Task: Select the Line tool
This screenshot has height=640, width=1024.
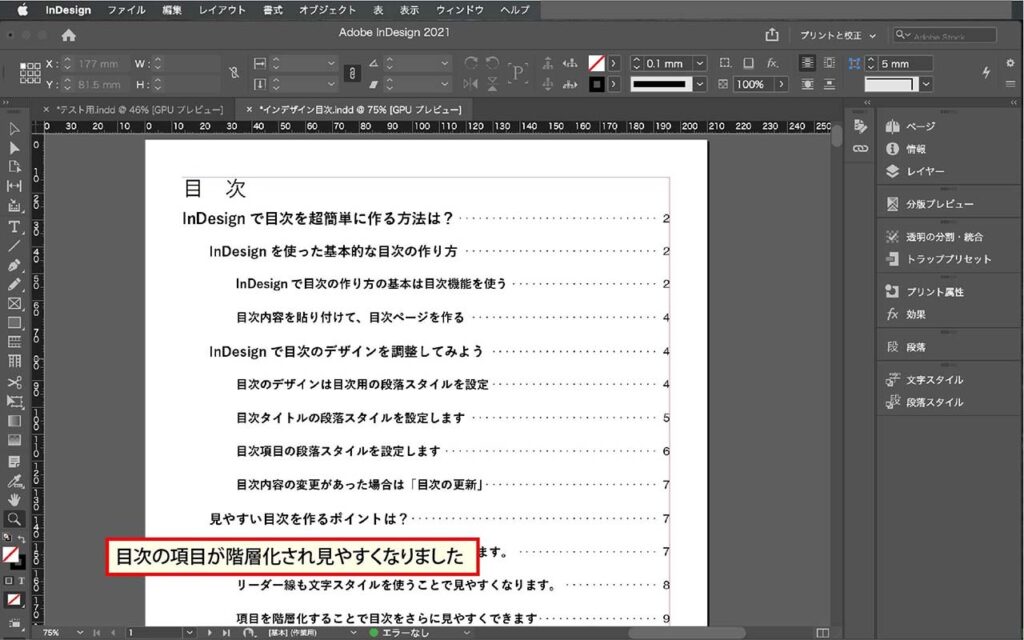Action: 14,246
